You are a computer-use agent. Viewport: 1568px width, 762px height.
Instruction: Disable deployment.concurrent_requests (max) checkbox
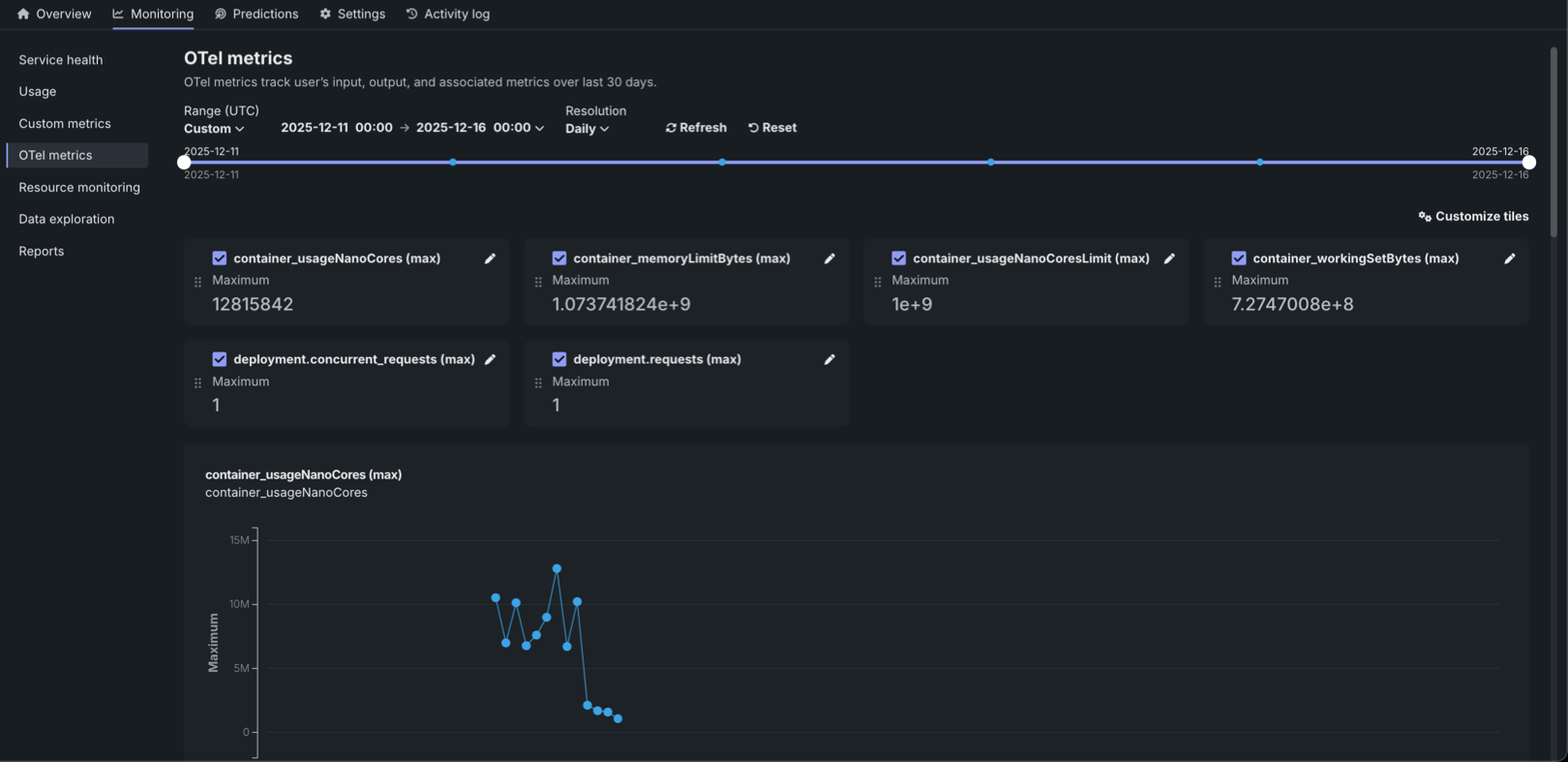coord(220,359)
